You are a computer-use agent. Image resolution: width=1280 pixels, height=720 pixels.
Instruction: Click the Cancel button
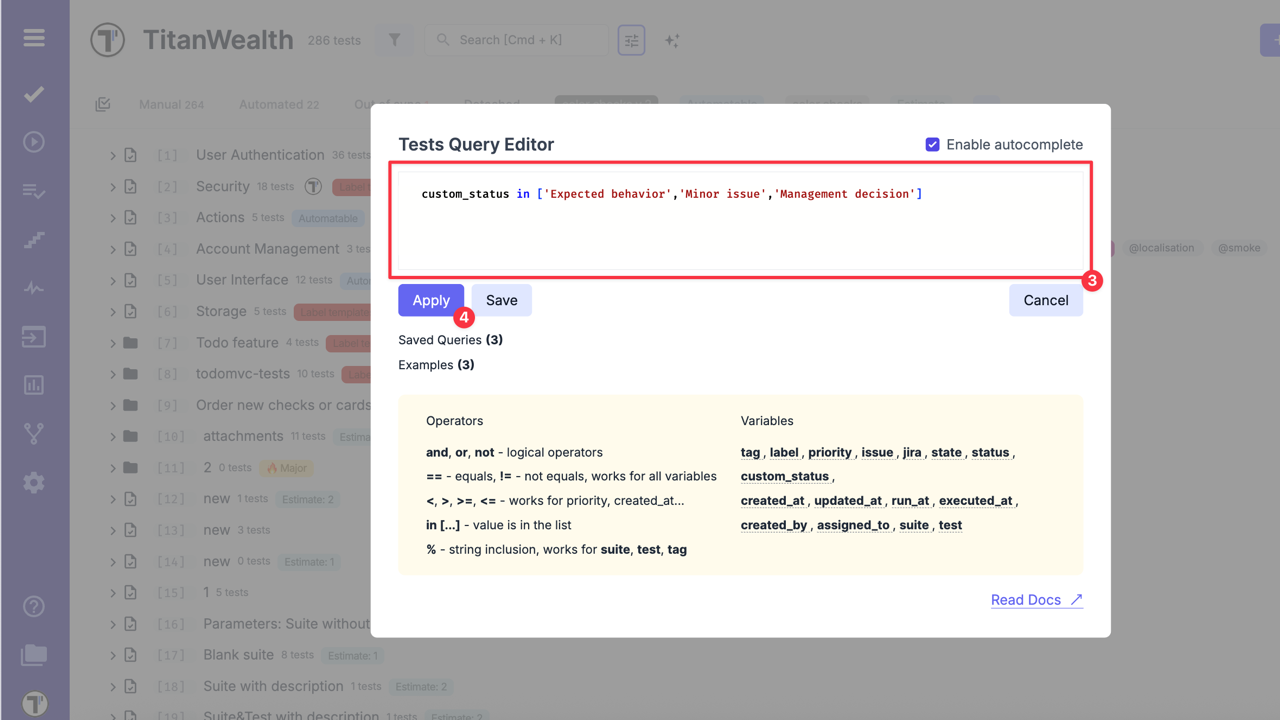[x=1045, y=300]
